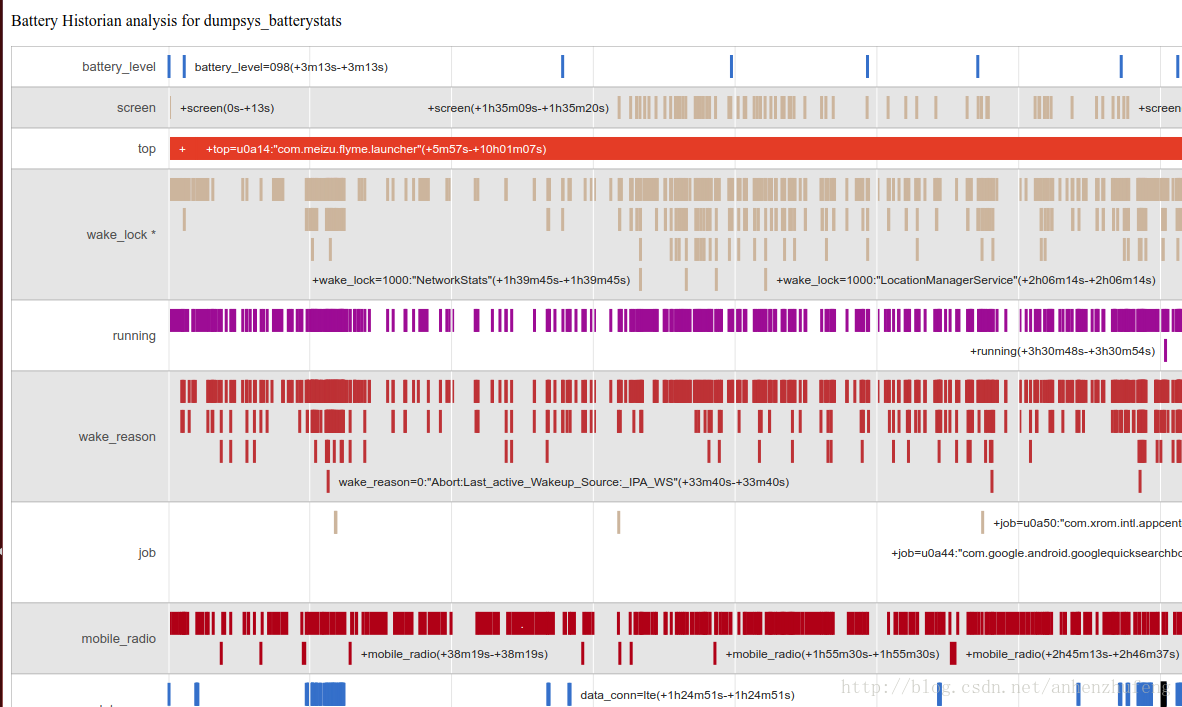Click the +screen(0s-+13s) annotation
The image size is (1182, 707).
[227, 108]
